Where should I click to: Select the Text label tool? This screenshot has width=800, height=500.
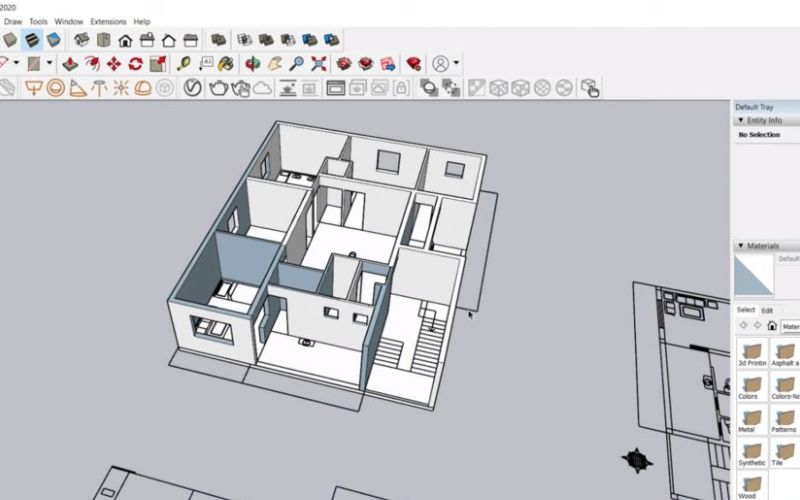[x=206, y=64]
